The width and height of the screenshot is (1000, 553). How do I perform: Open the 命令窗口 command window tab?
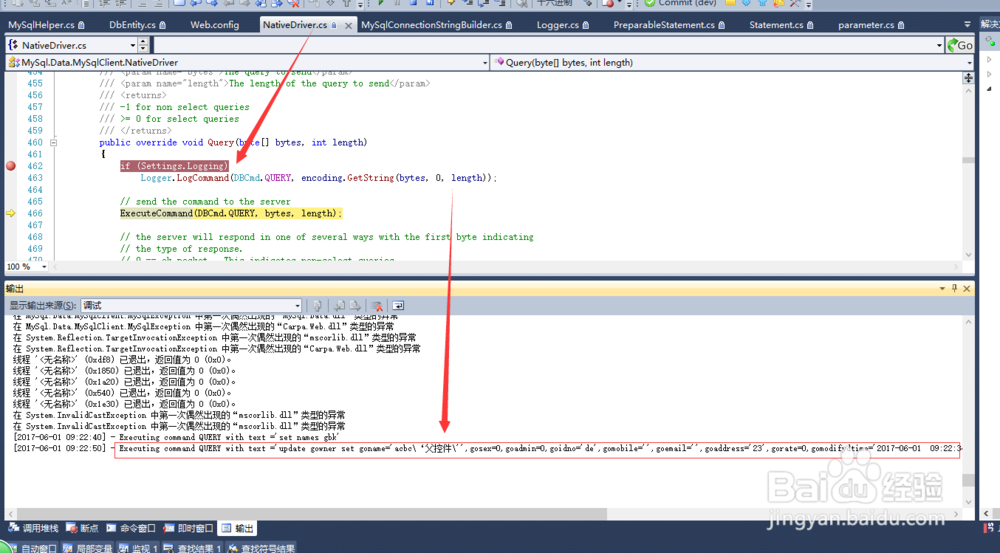[x=131, y=528]
